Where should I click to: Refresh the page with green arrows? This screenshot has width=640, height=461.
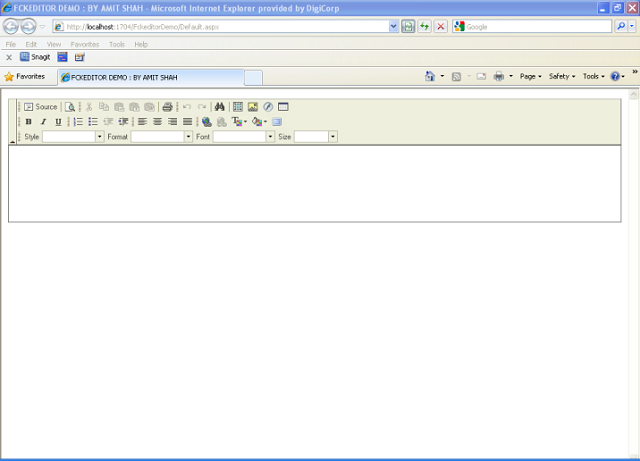[x=424, y=27]
